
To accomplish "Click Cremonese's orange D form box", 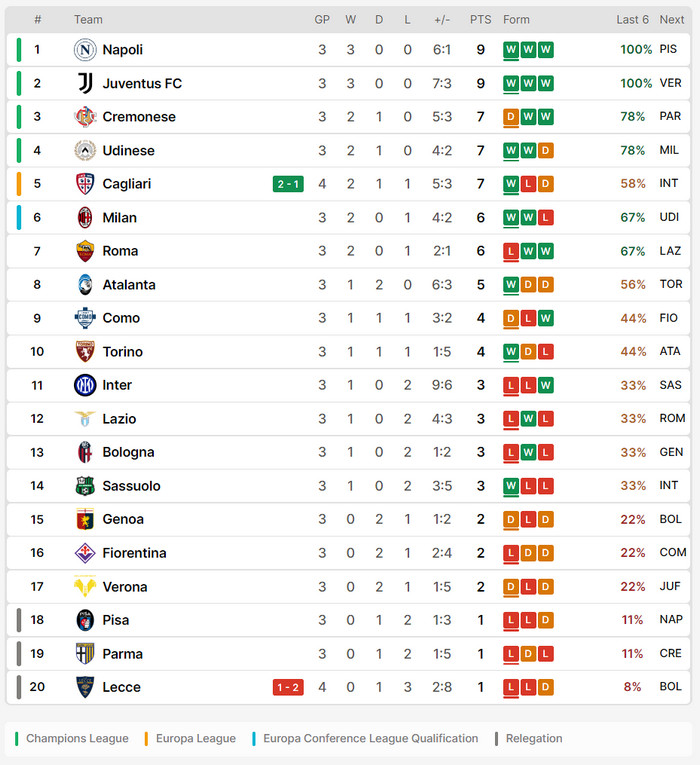I will point(511,117).
